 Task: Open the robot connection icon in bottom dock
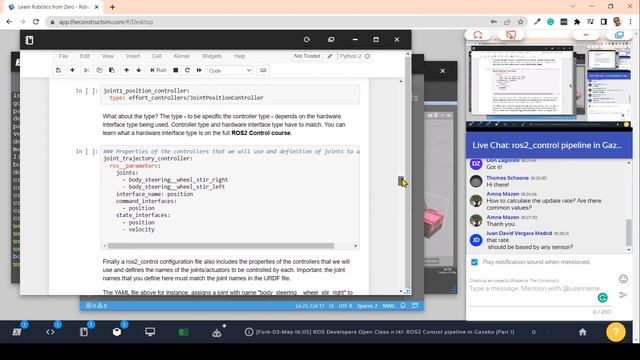point(217,333)
